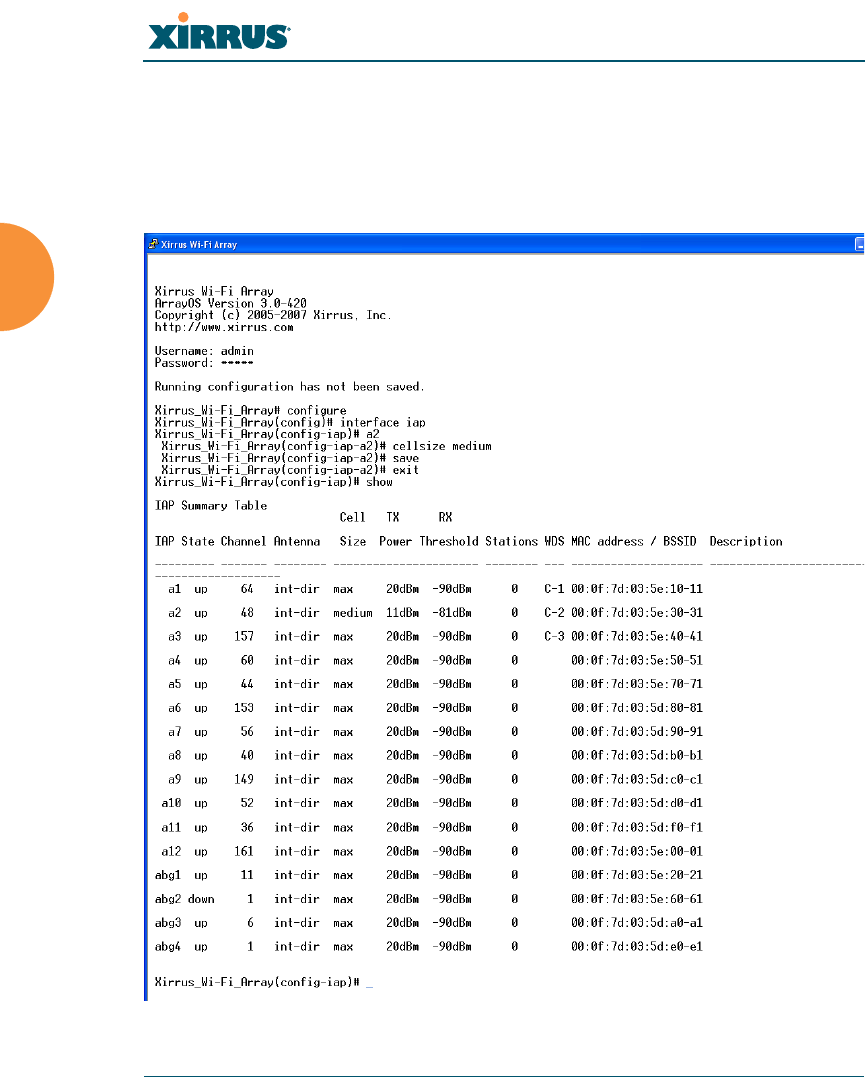Click the 'a7' IAP name

(x=175, y=732)
